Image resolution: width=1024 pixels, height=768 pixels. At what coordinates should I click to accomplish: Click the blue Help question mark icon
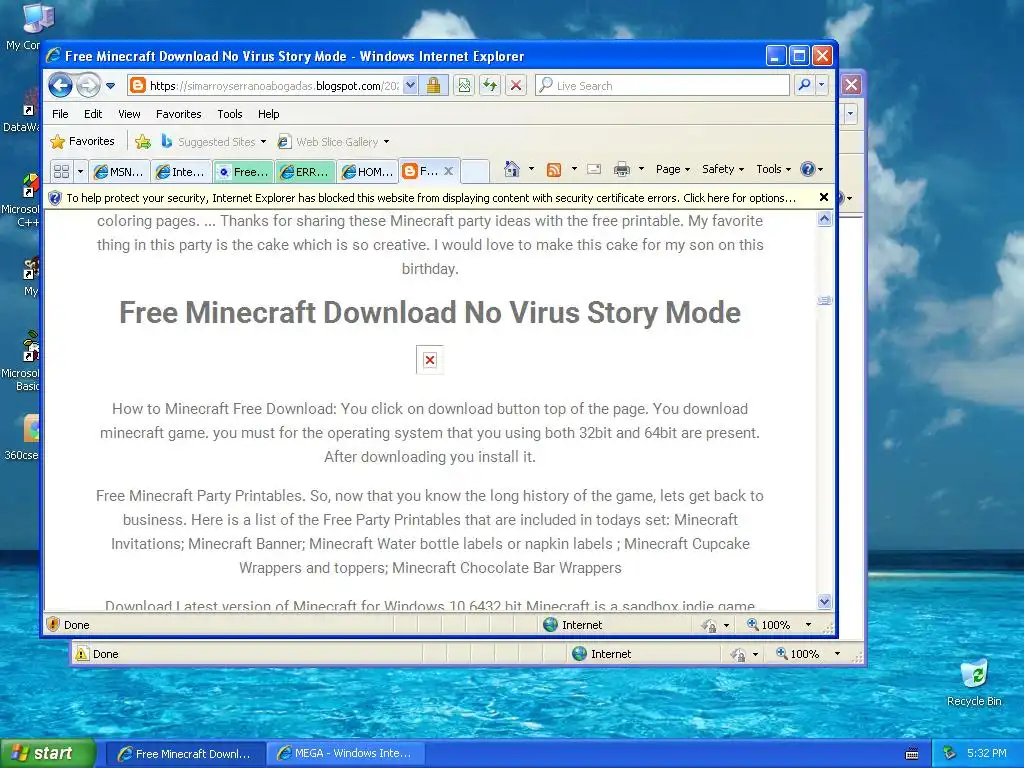pyautogui.click(x=808, y=169)
